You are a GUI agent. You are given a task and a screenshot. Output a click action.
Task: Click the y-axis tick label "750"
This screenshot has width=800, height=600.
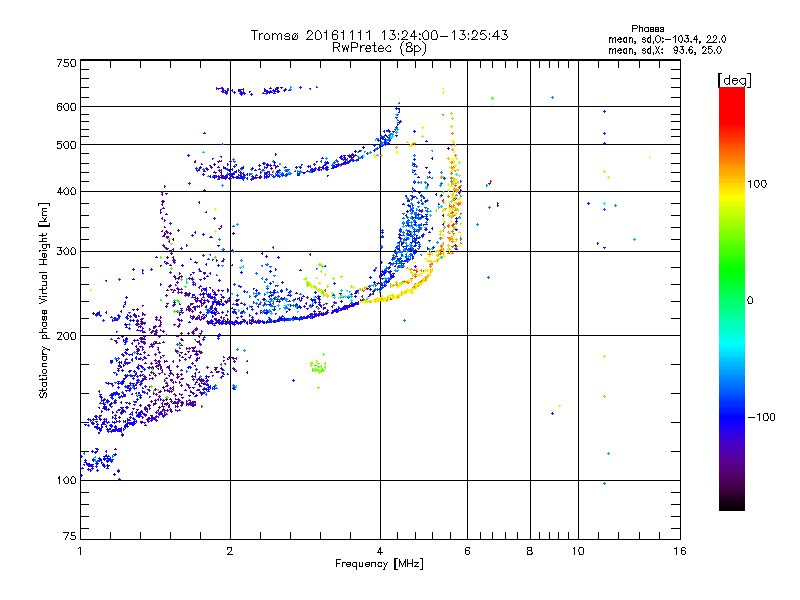pos(66,63)
